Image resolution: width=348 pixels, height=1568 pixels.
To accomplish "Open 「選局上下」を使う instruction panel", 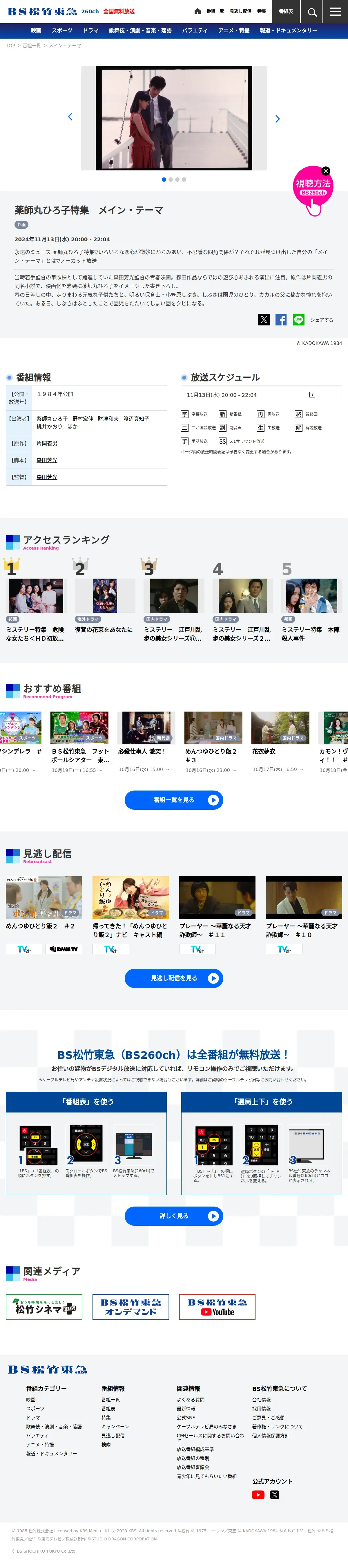I will [x=262, y=1143].
